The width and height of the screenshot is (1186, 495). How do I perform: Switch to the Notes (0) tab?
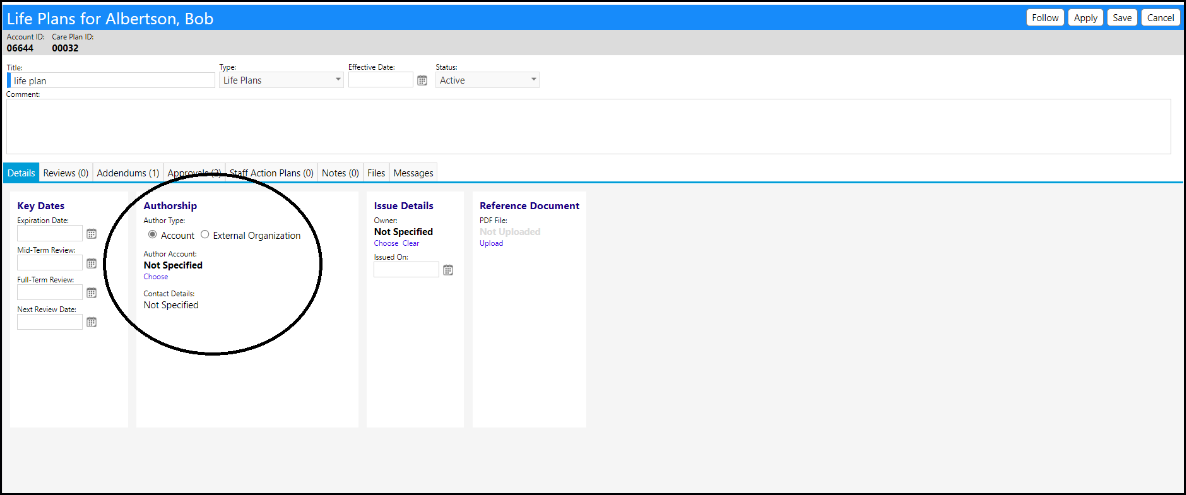pos(340,173)
